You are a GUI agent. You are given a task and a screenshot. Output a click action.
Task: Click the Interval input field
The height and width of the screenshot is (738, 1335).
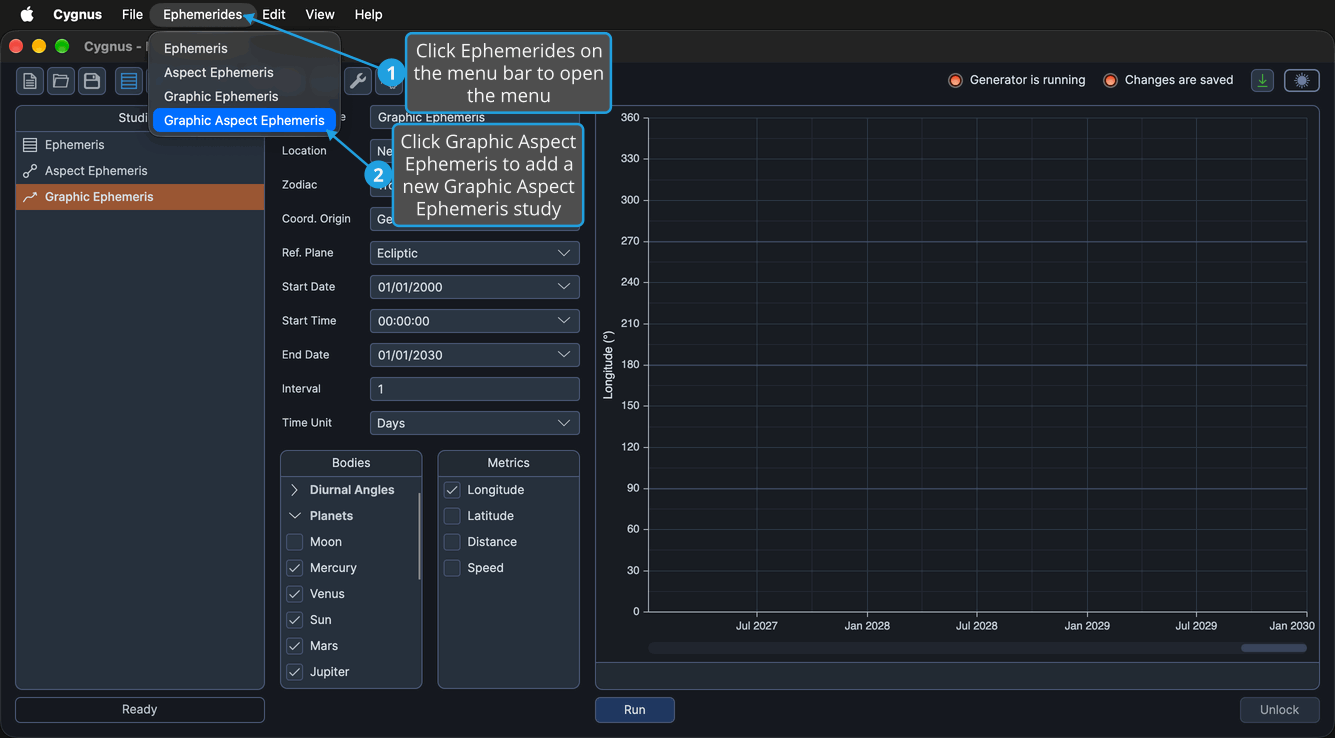tap(475, 389)
